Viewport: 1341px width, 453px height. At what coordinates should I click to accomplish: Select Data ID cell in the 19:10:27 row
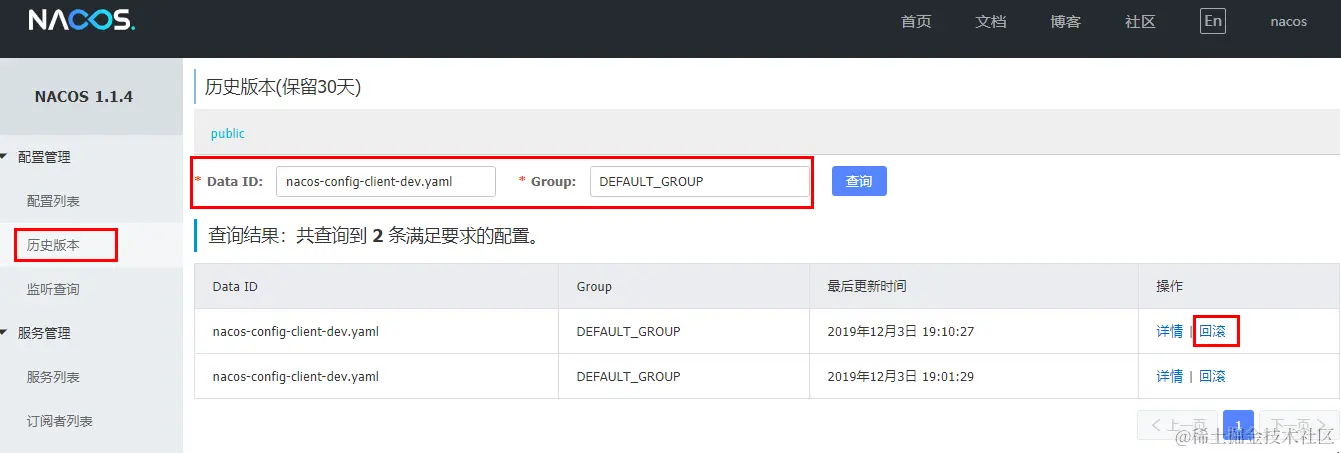point(376,331)
